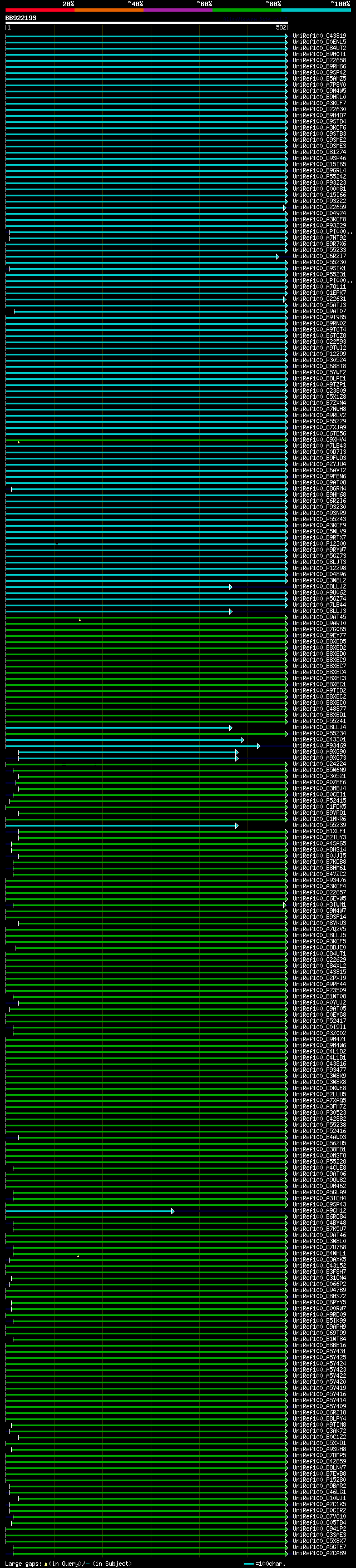Open hit UniRef100_O24224

319,764
